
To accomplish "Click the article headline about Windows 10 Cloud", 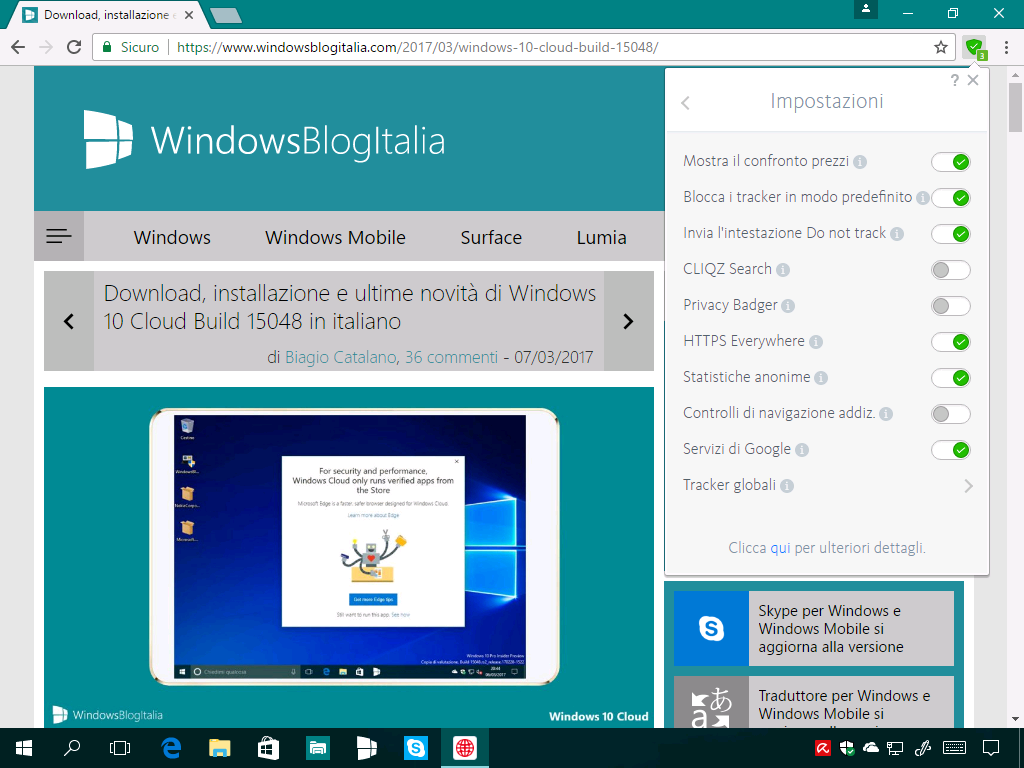I will click(x=349, y=307).
